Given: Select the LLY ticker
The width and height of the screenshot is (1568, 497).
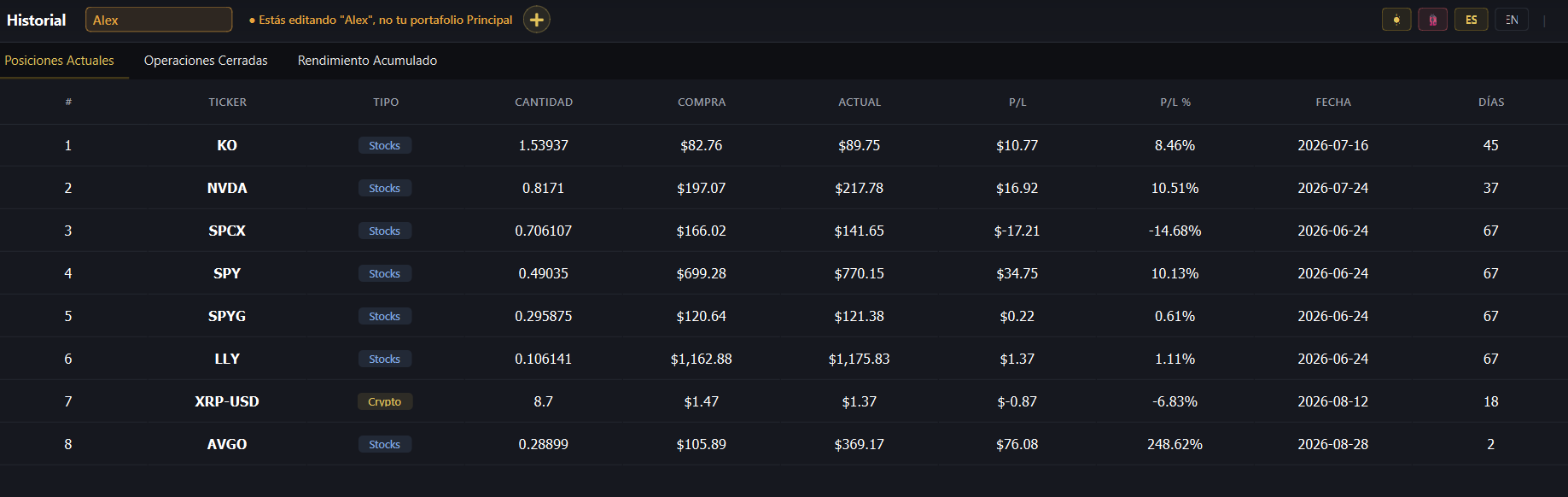Looking at the screenshot, I should click(227, 359).
